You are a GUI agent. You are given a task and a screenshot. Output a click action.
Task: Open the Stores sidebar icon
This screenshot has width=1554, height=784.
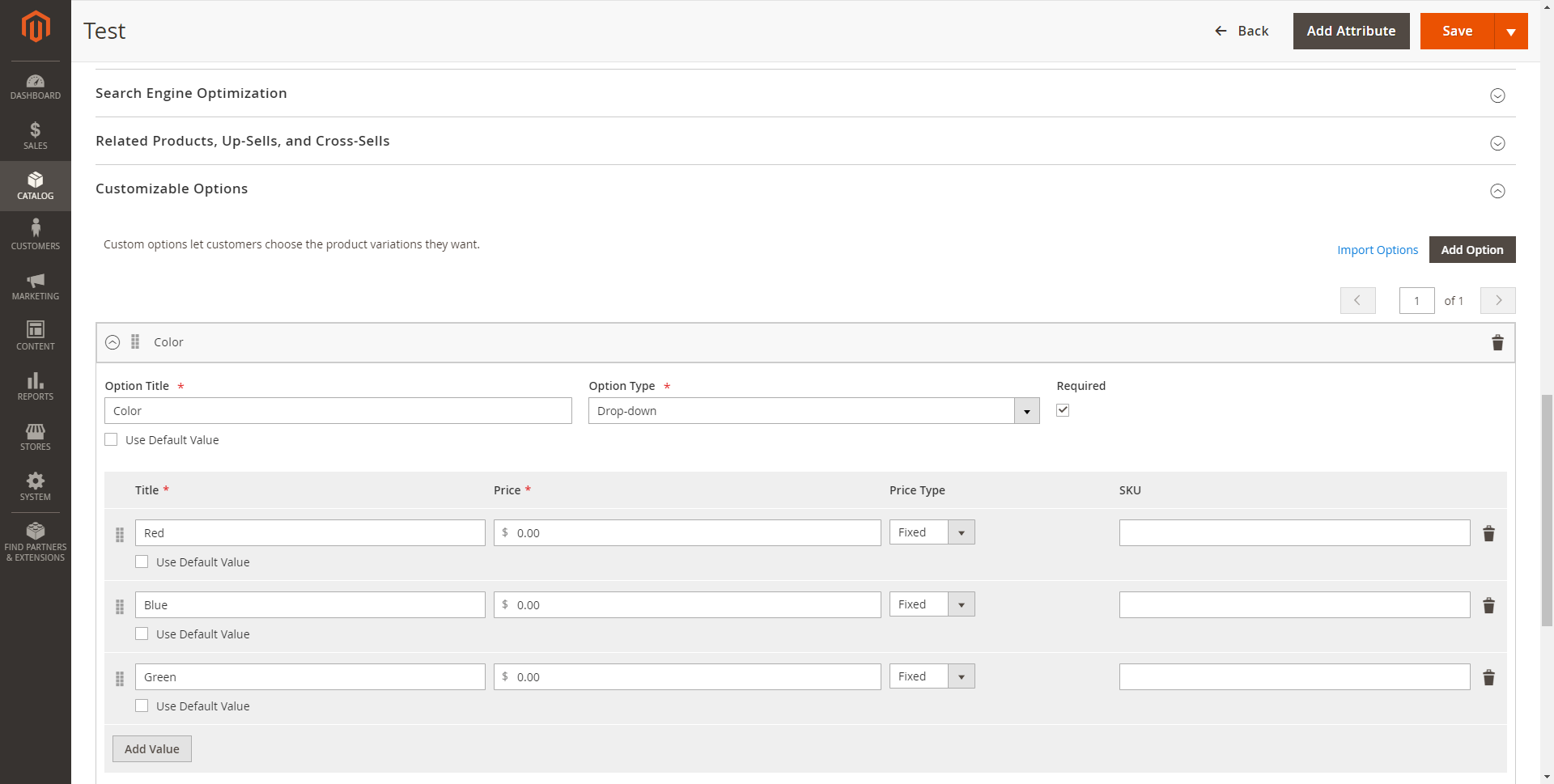coord(36,436)
